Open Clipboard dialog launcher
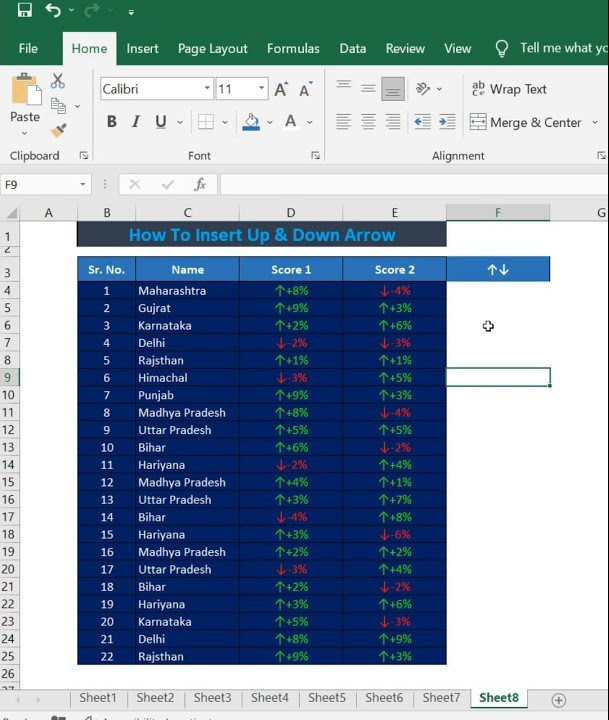This screenshot has height=720, width=609. [x=84, y=156]
